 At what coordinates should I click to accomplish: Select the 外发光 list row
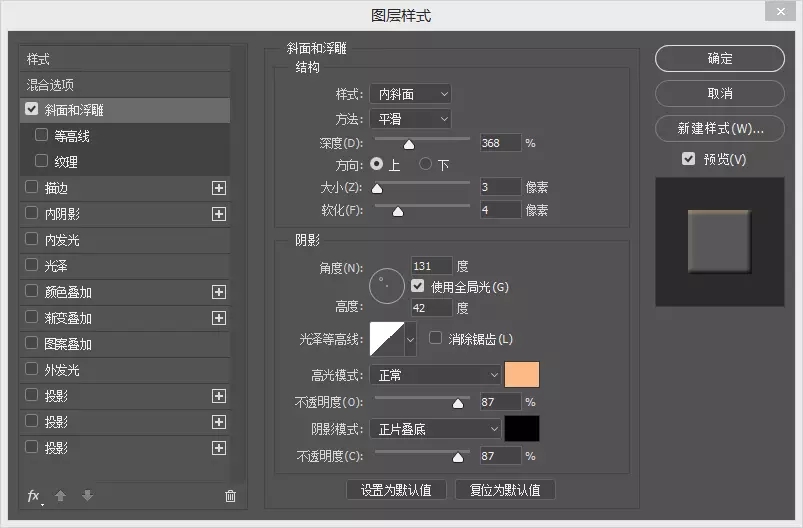[125, 370]
